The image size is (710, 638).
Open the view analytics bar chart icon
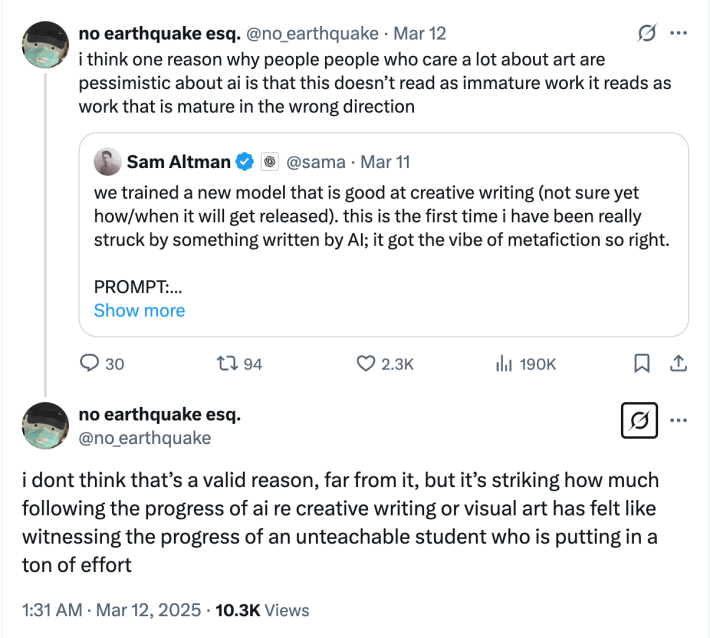coord(504,364)
